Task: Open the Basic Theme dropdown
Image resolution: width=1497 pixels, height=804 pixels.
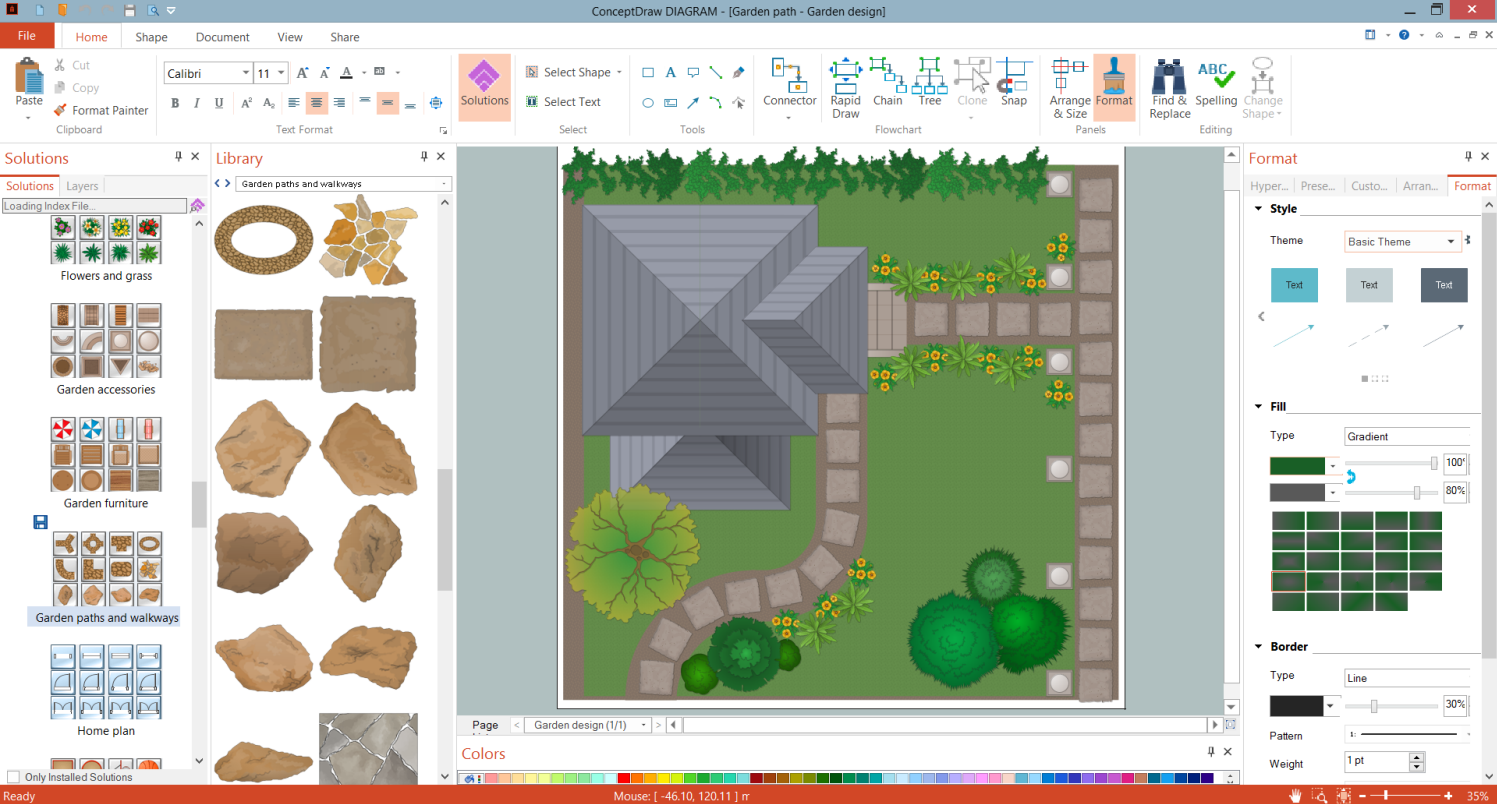Action: point(1402,242)
